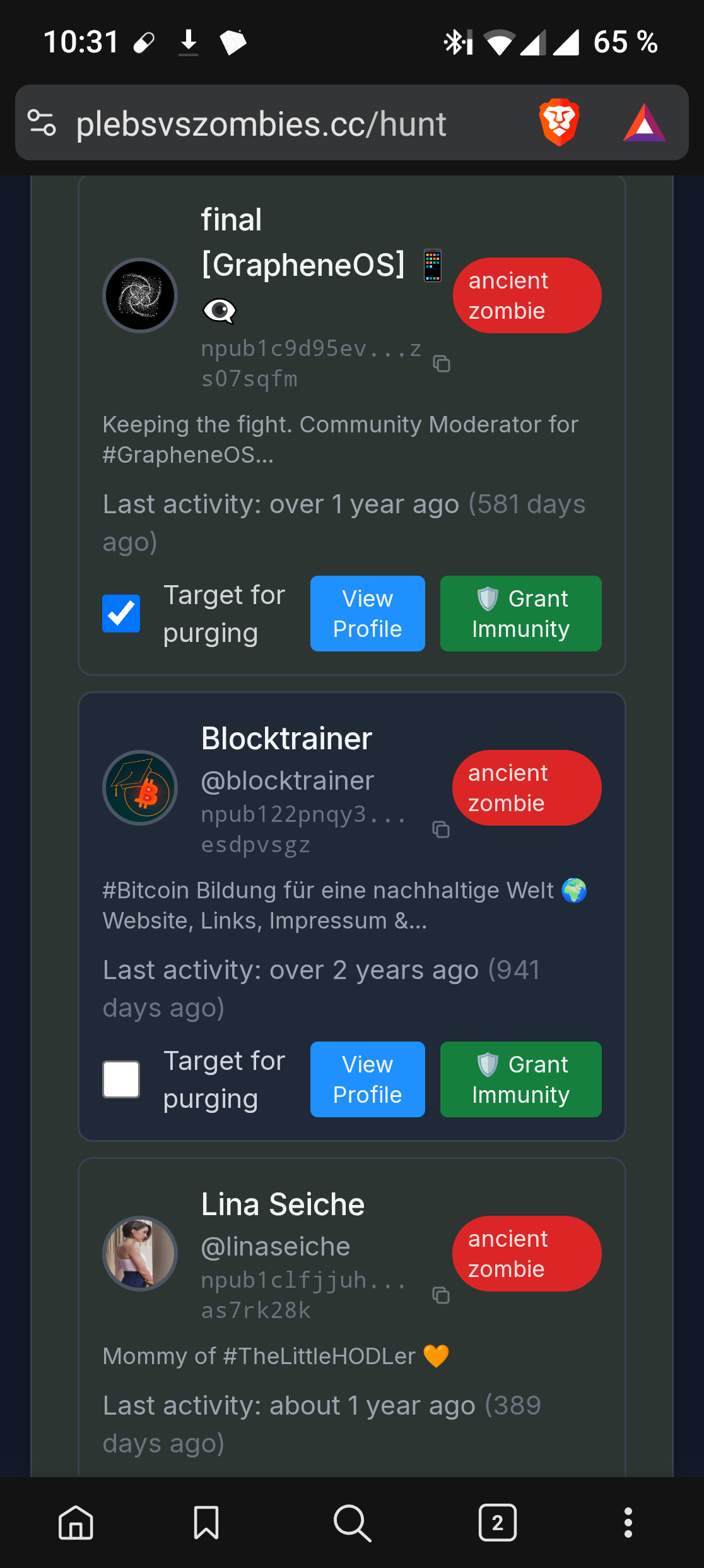The width and height of the screenshot is (704, 1568).
Task: Tap Blocktrainer's avatar thumbnail
Action: [x=140, y=788]
